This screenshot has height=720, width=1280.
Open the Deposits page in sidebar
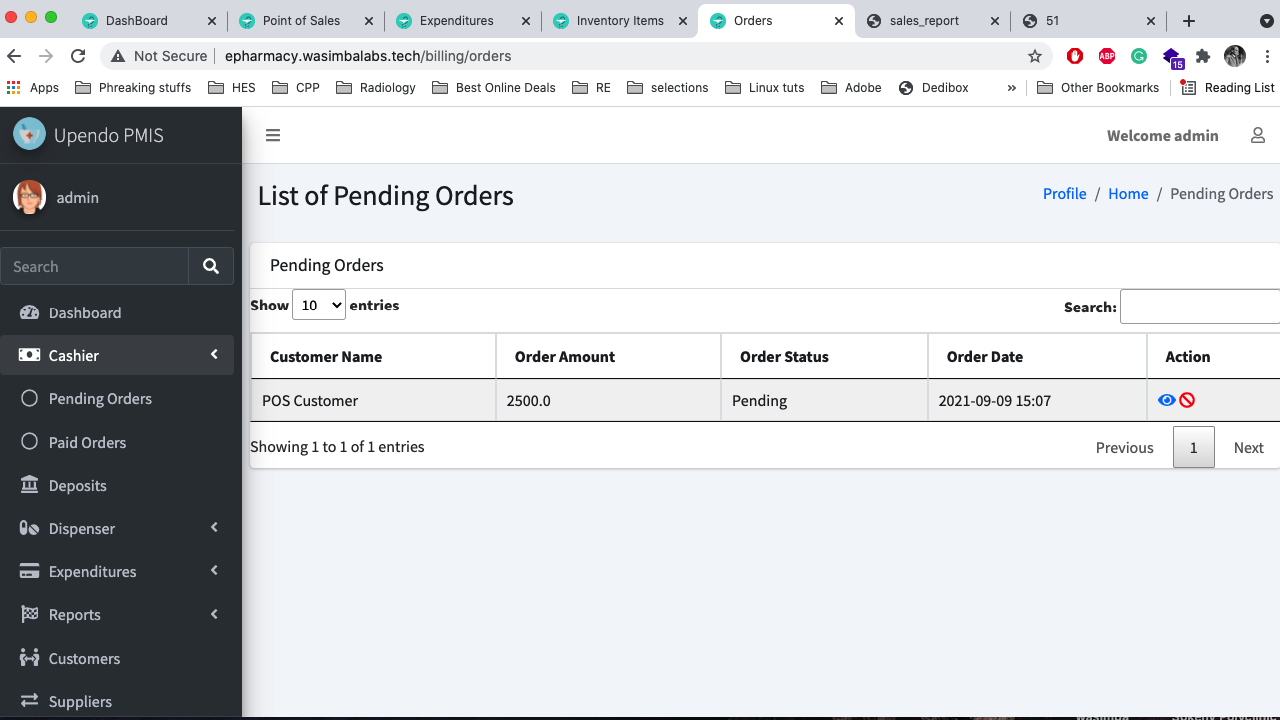click(77, 486)
